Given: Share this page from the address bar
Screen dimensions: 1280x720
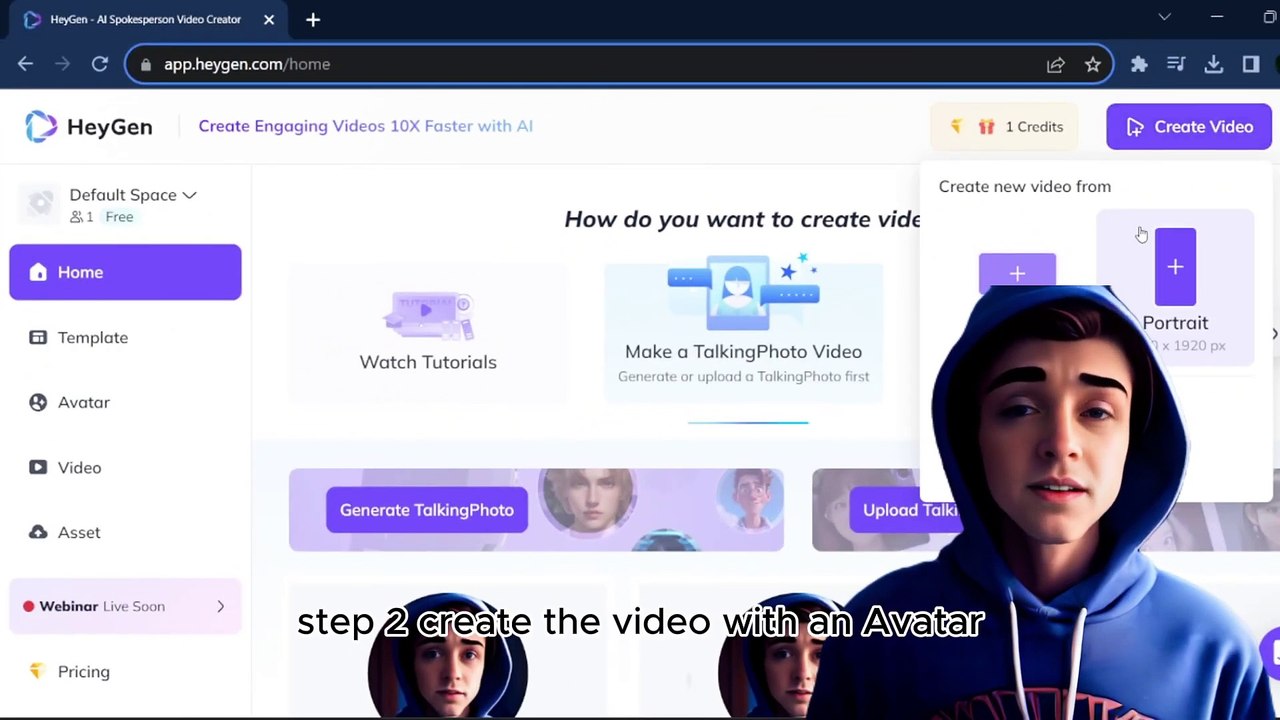Looking at the screenshot, I should click(1055, 64).
